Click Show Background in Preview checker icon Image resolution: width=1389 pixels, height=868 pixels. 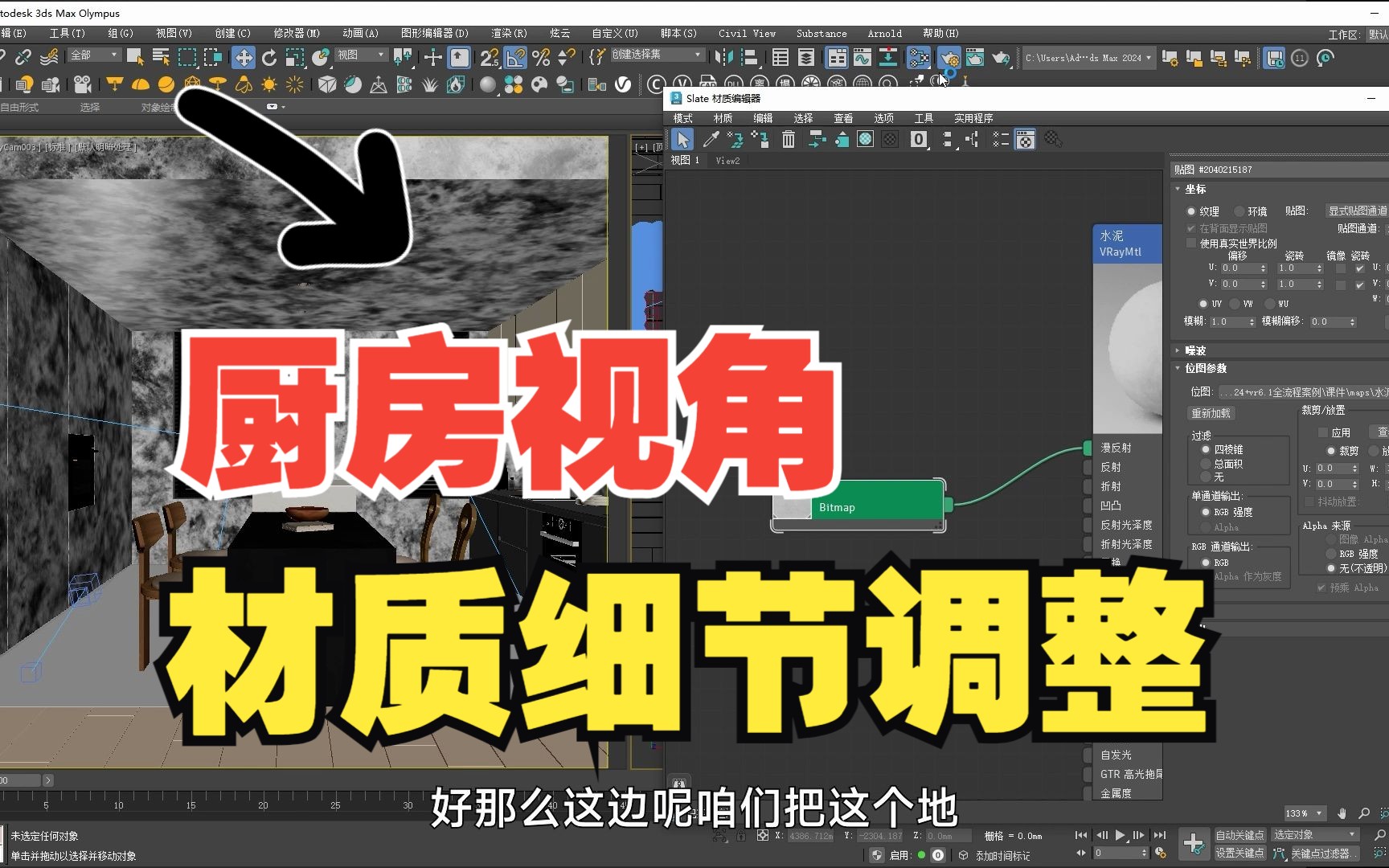pyautogui.click(x=890, y=140)
